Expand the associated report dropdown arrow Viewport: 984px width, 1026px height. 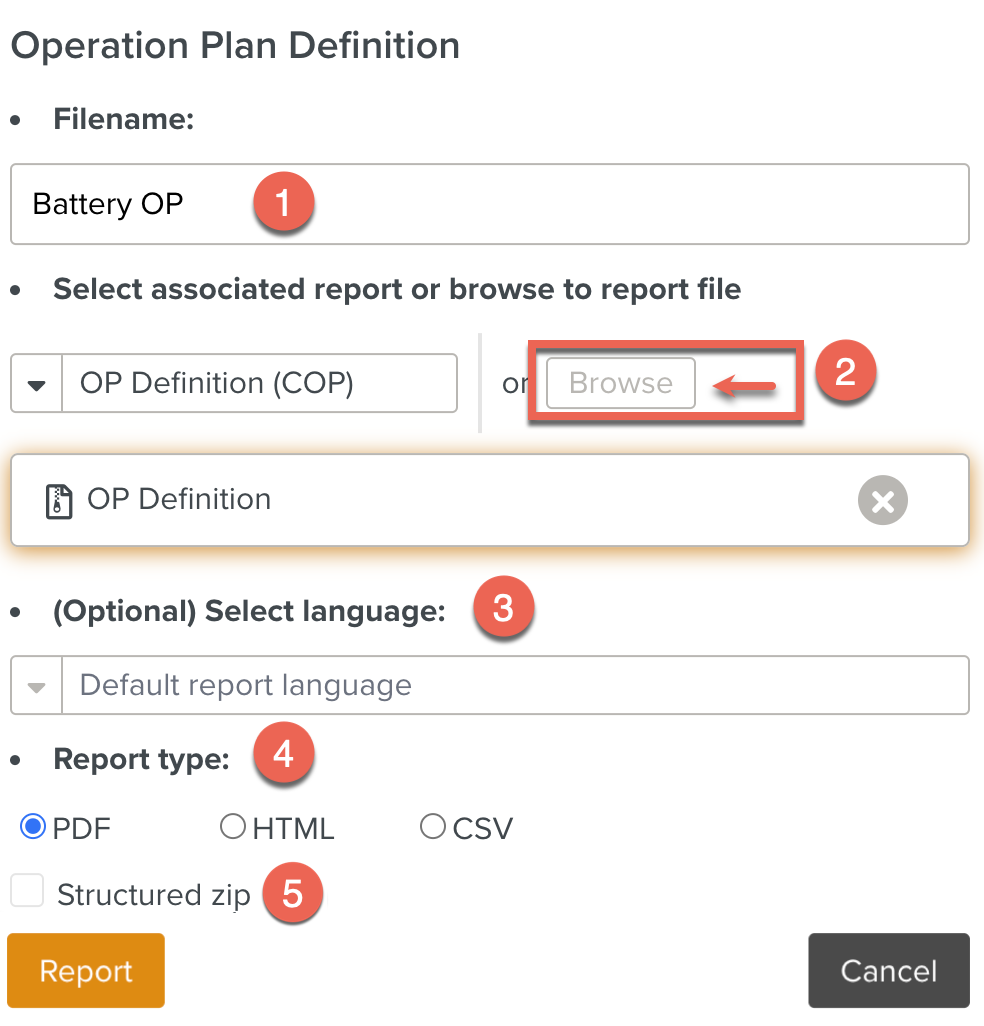pyautogui.click(x=37, y=384)
